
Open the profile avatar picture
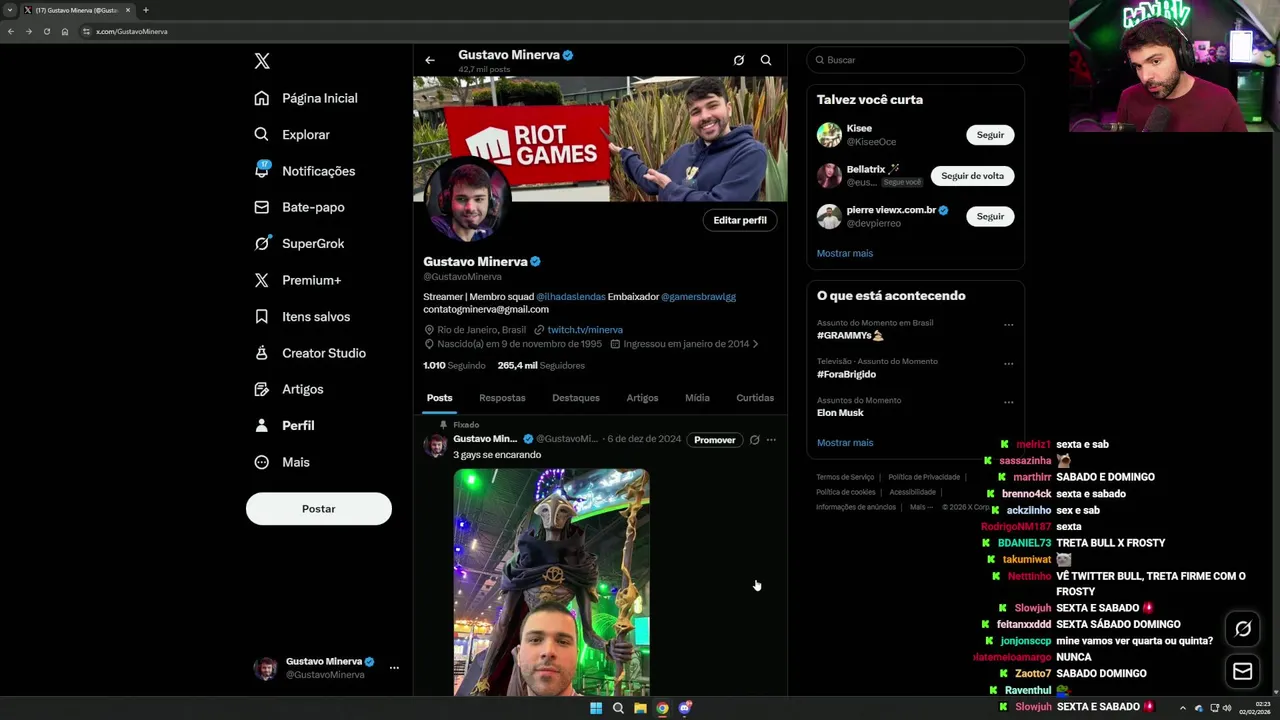(x=467, y=201)
